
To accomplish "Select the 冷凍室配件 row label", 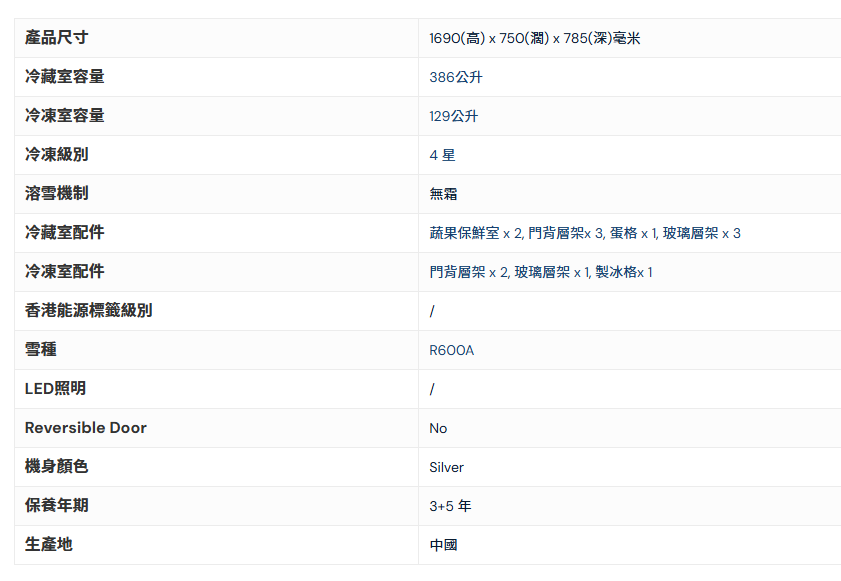I will click(x=64, y=272).
